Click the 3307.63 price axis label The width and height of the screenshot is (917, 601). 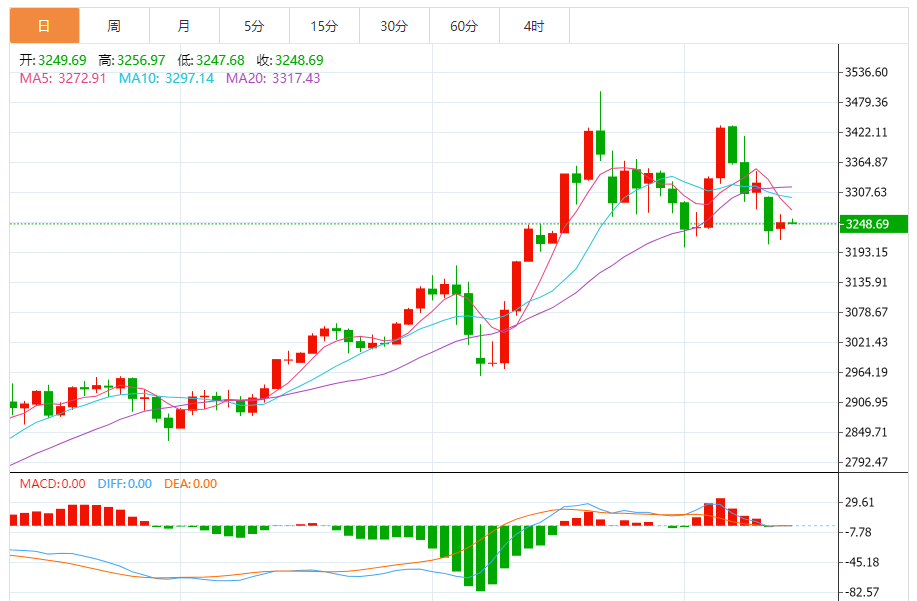[866, 192]
